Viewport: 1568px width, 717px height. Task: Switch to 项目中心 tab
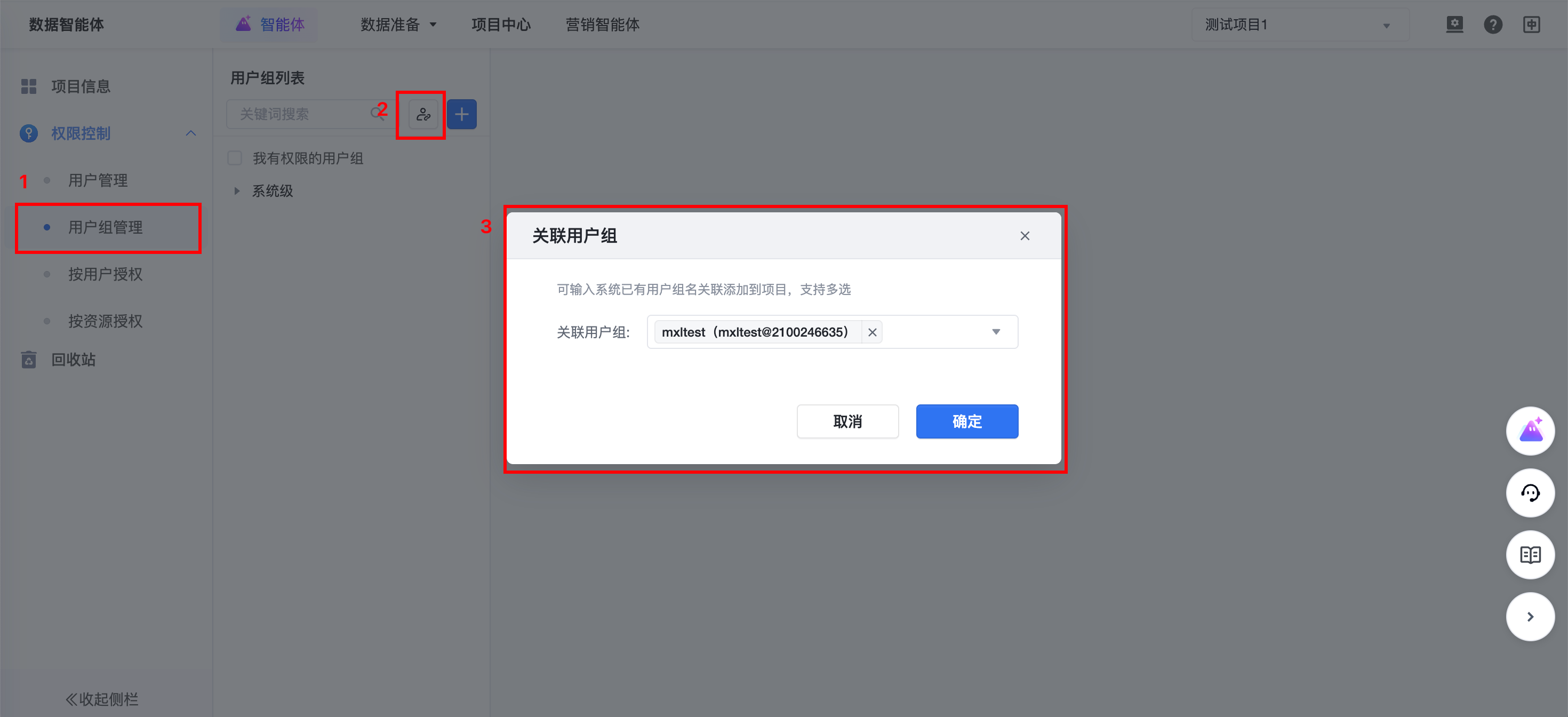tap(500, 25)
